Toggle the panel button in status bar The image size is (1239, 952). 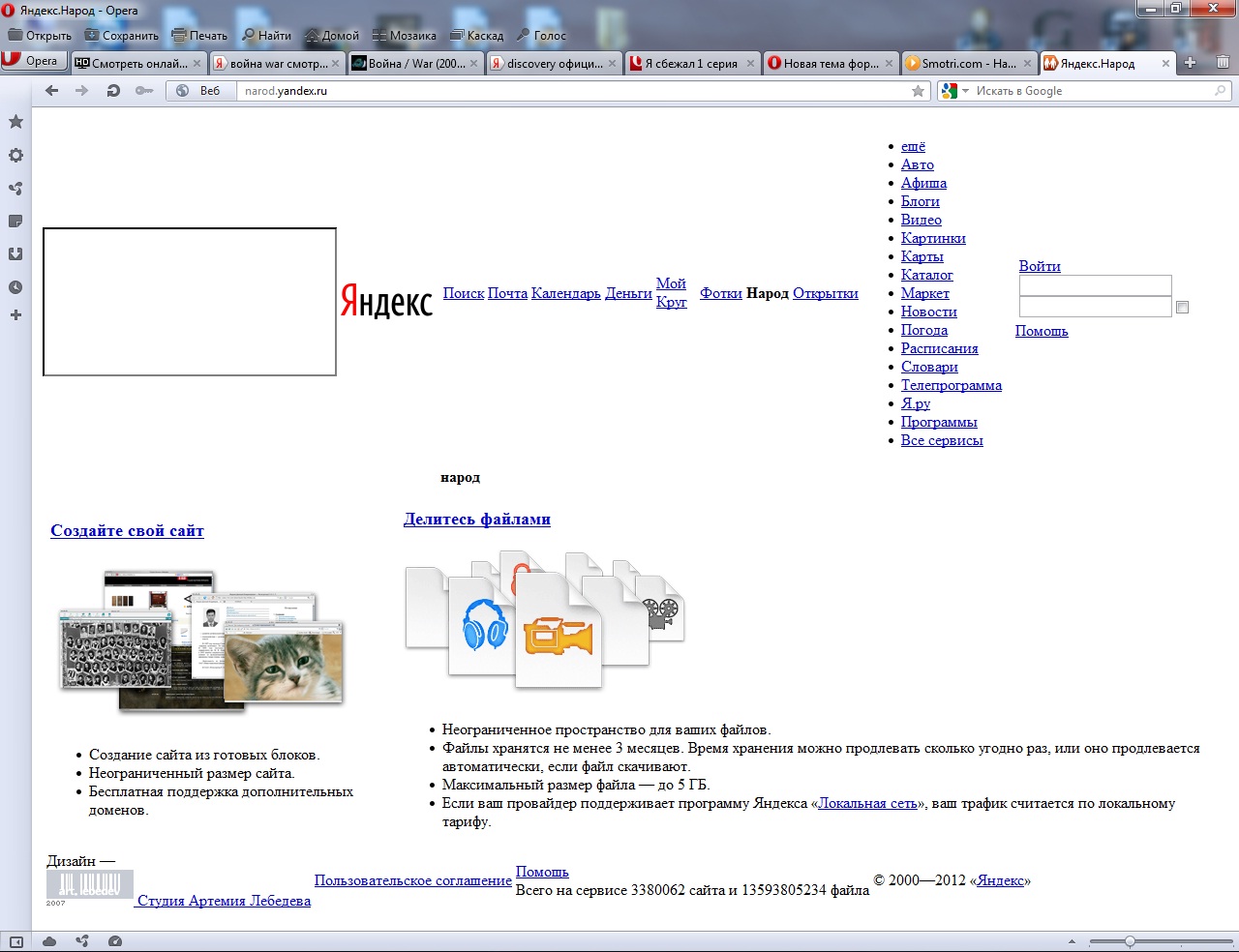(x=15, y=941)
